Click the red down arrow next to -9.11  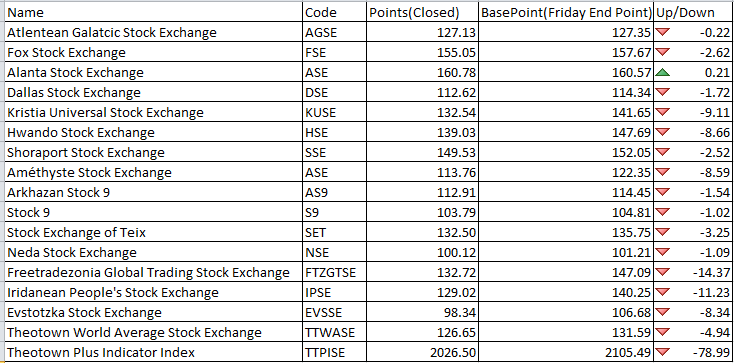pyautogui.click(x=663, y=112)
